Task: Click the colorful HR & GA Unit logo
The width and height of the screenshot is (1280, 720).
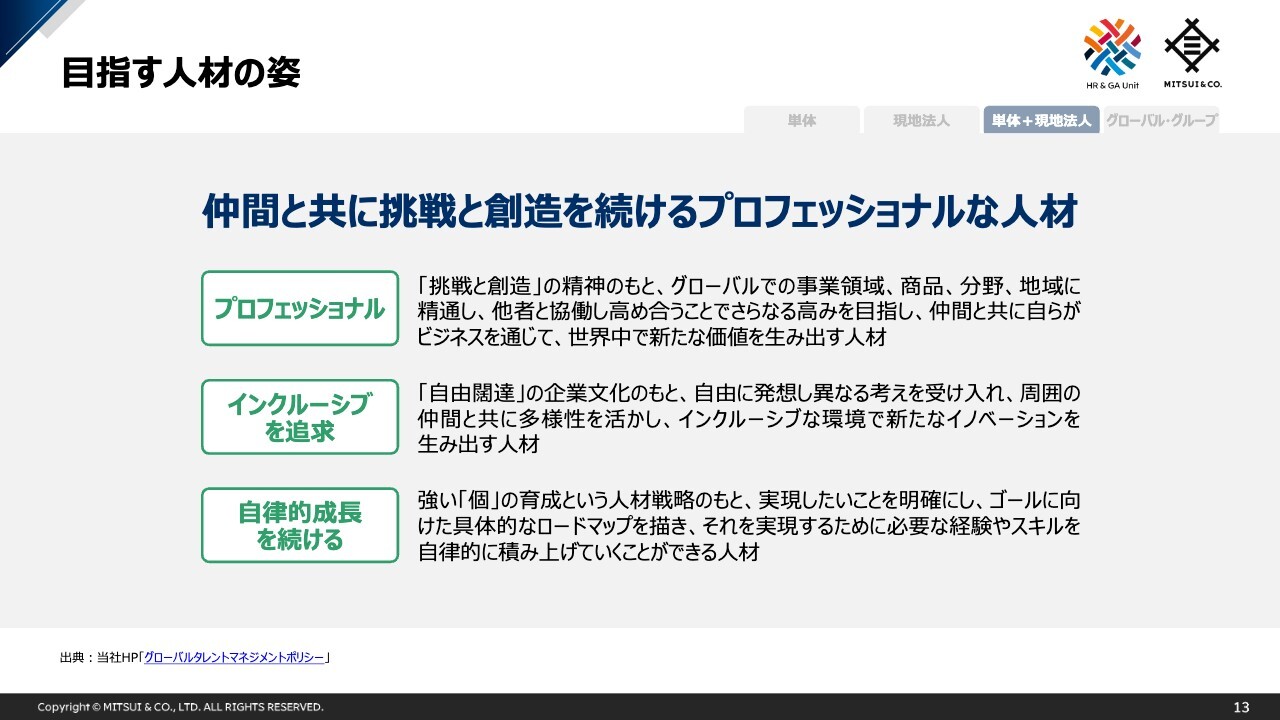Action: click(x=1111, y=47)
